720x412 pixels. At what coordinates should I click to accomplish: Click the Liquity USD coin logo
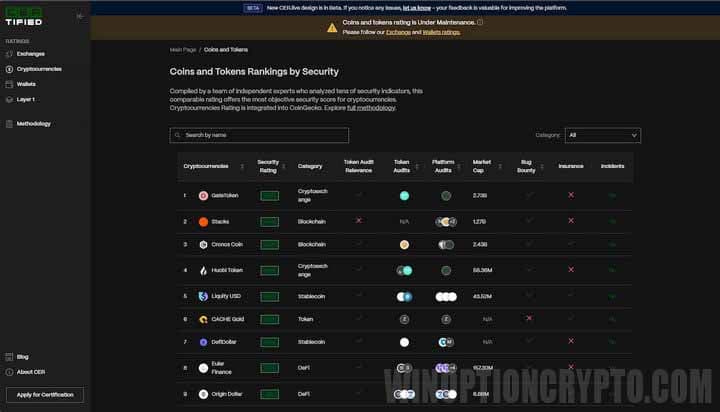click(203, 295)
